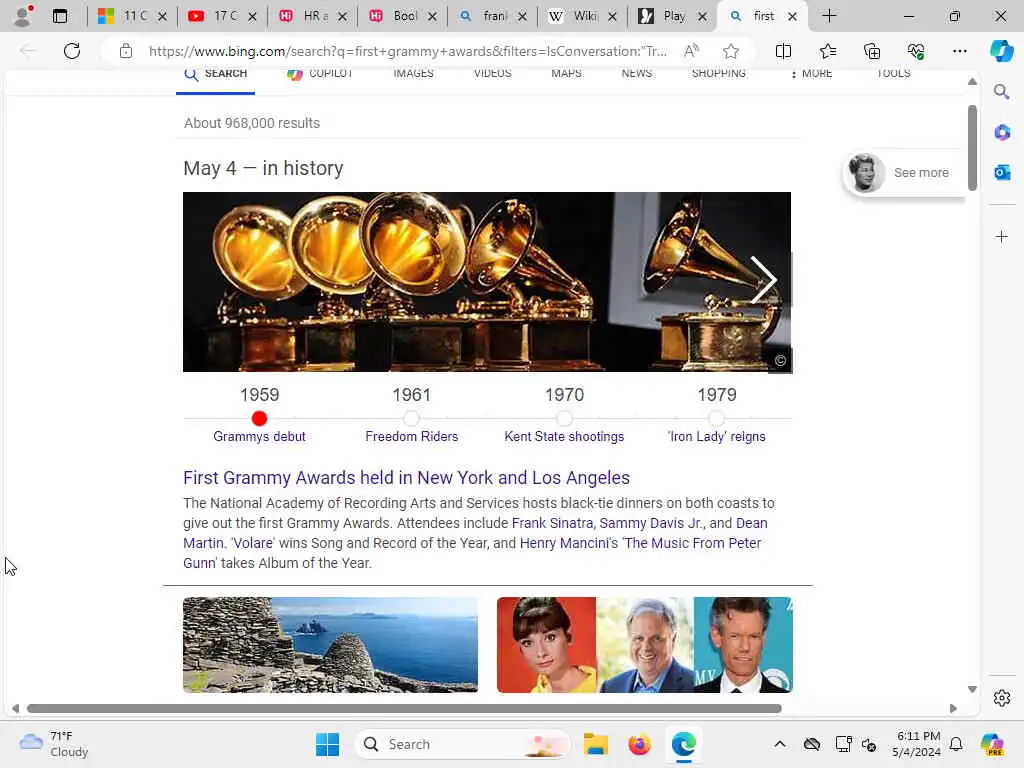Open Settings and more ellipsis menu
Screen dimensions: 1024x768
(x=959, y=51)
